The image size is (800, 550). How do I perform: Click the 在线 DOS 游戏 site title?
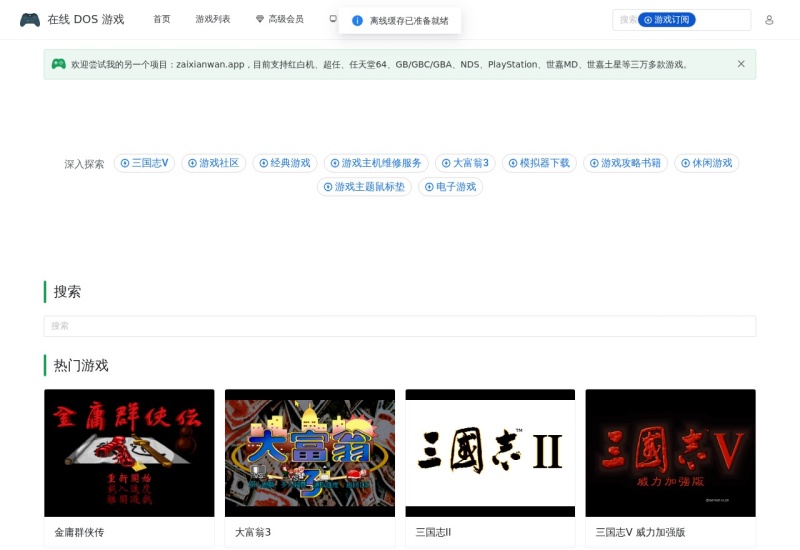point(86,19)
